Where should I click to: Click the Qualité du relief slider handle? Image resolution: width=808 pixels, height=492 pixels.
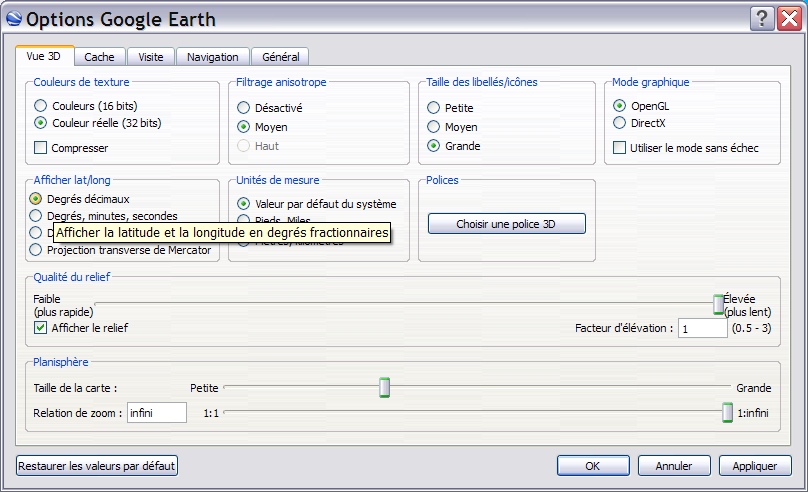(718, 304)
